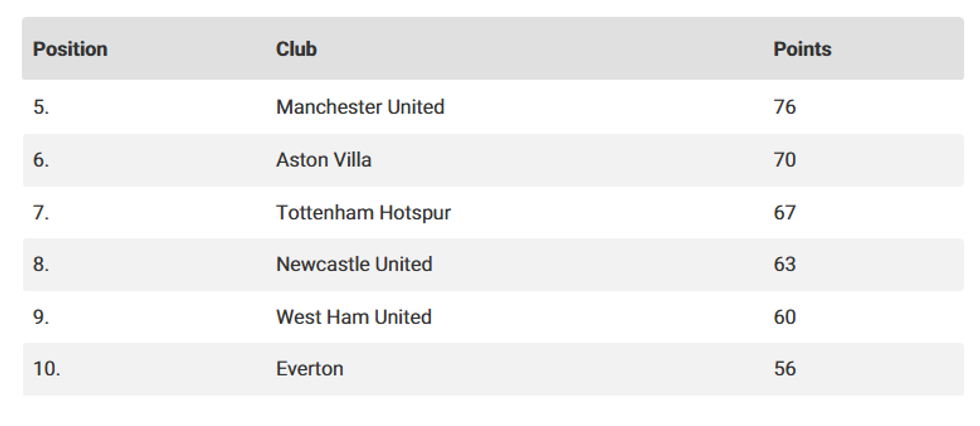Click position number 7 cell

41,213
